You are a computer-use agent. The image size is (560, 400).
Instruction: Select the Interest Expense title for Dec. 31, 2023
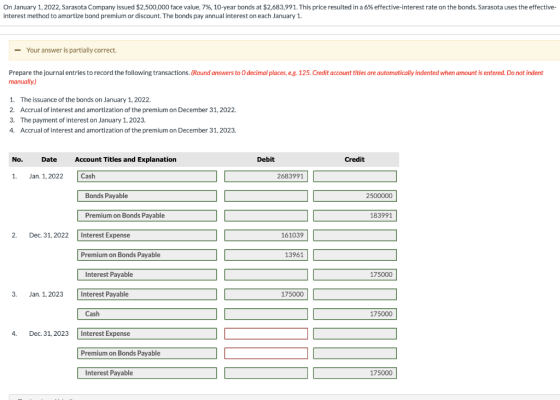147,334
